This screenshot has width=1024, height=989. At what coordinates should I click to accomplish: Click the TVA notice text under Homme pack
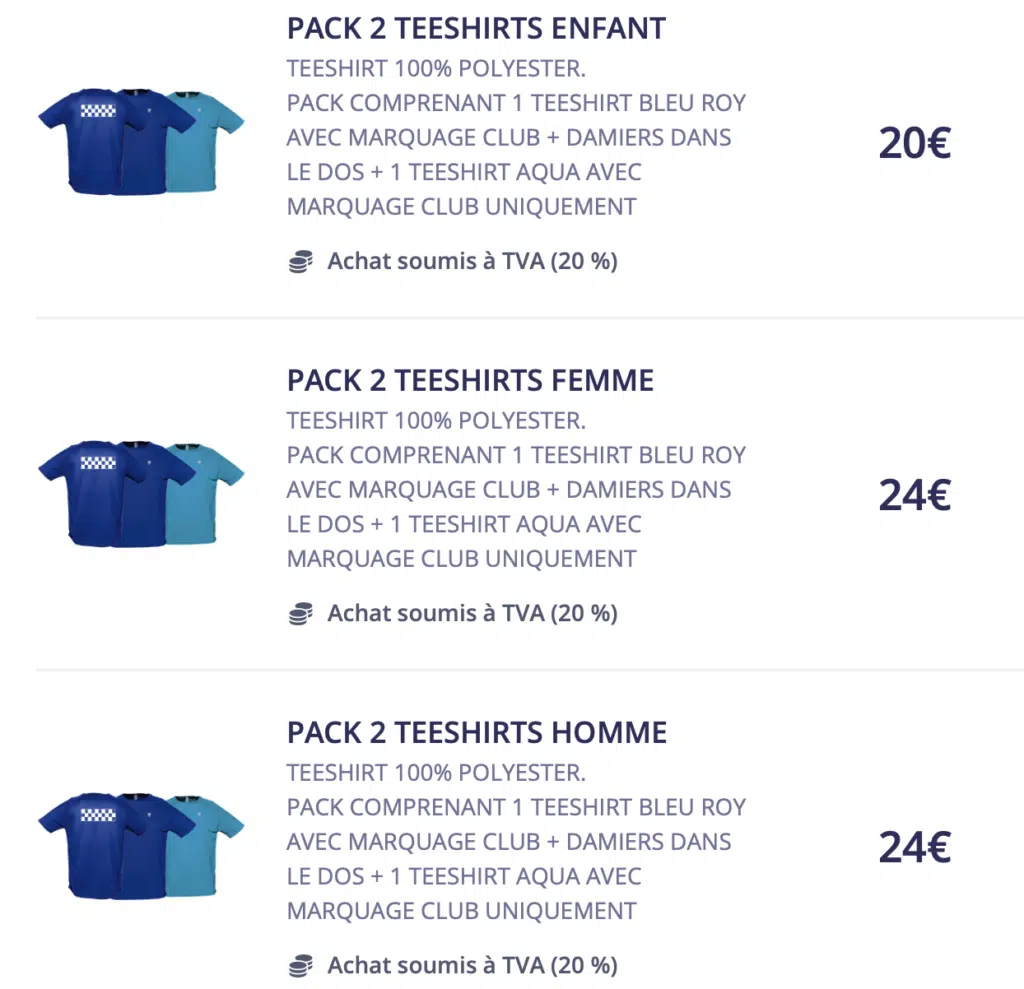(x=472, y=966)
